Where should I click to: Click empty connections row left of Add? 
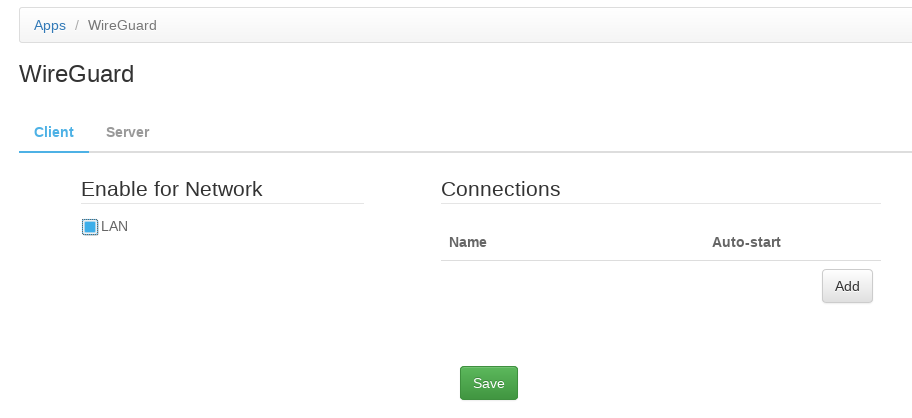[x=620, y=286]
